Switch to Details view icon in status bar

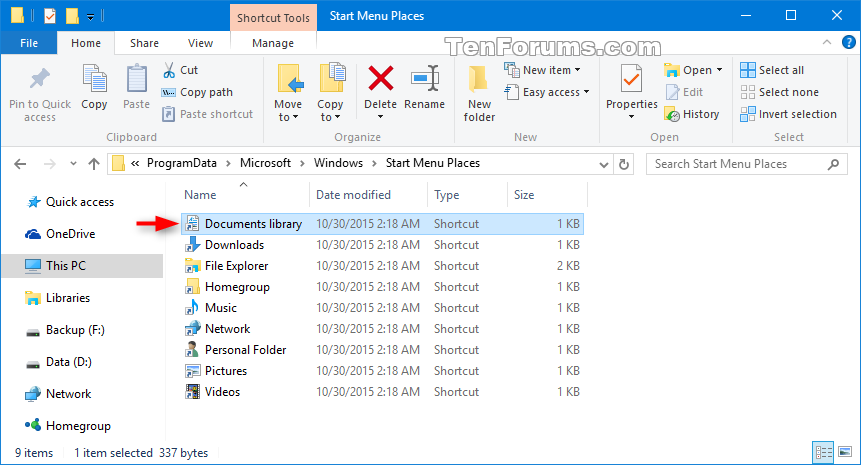[x=824, y=452]
